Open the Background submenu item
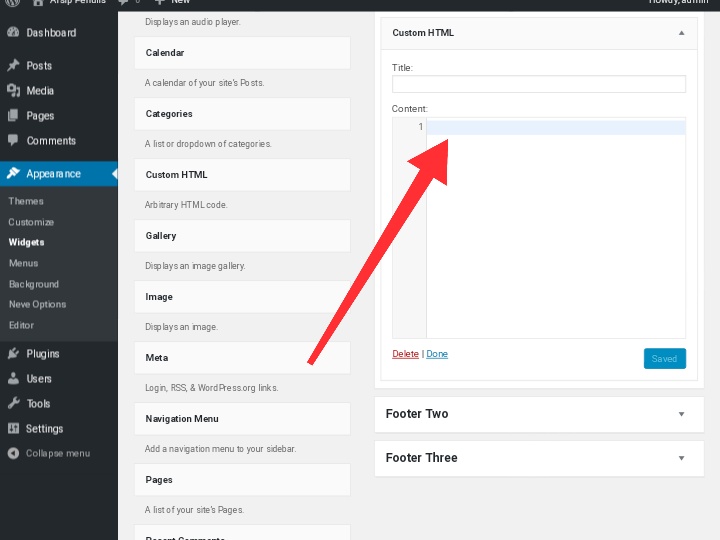The width and height of the screenshot is (720, 540). [34, 284]
